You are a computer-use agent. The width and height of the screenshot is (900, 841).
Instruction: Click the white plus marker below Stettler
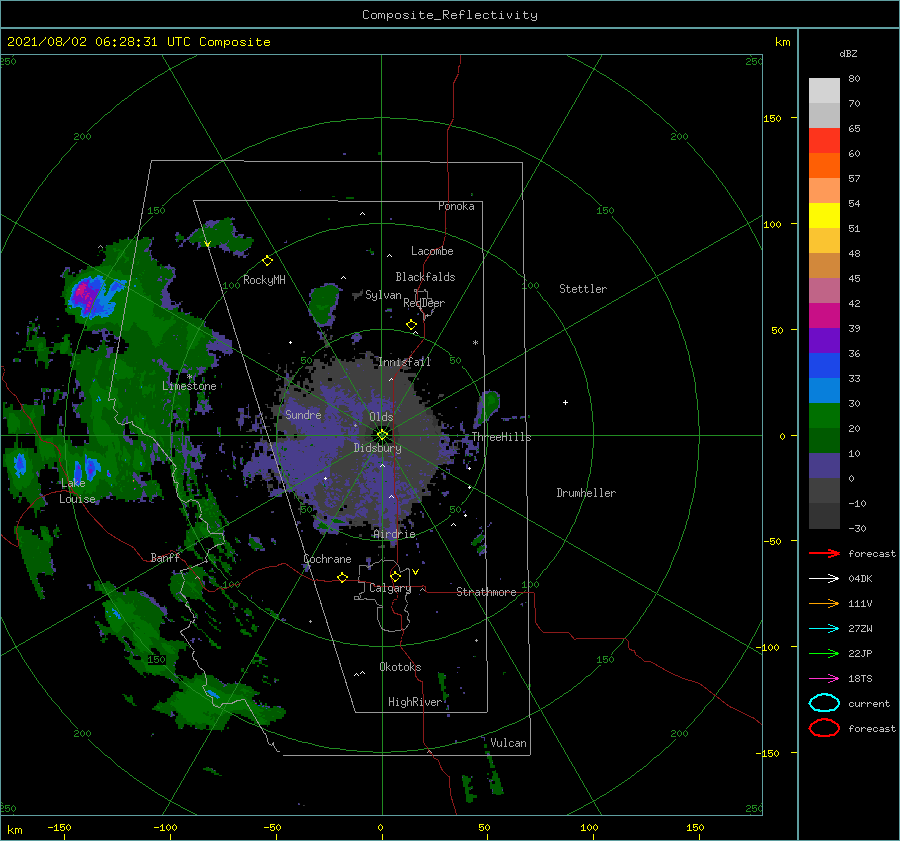(x=565, y=402)
